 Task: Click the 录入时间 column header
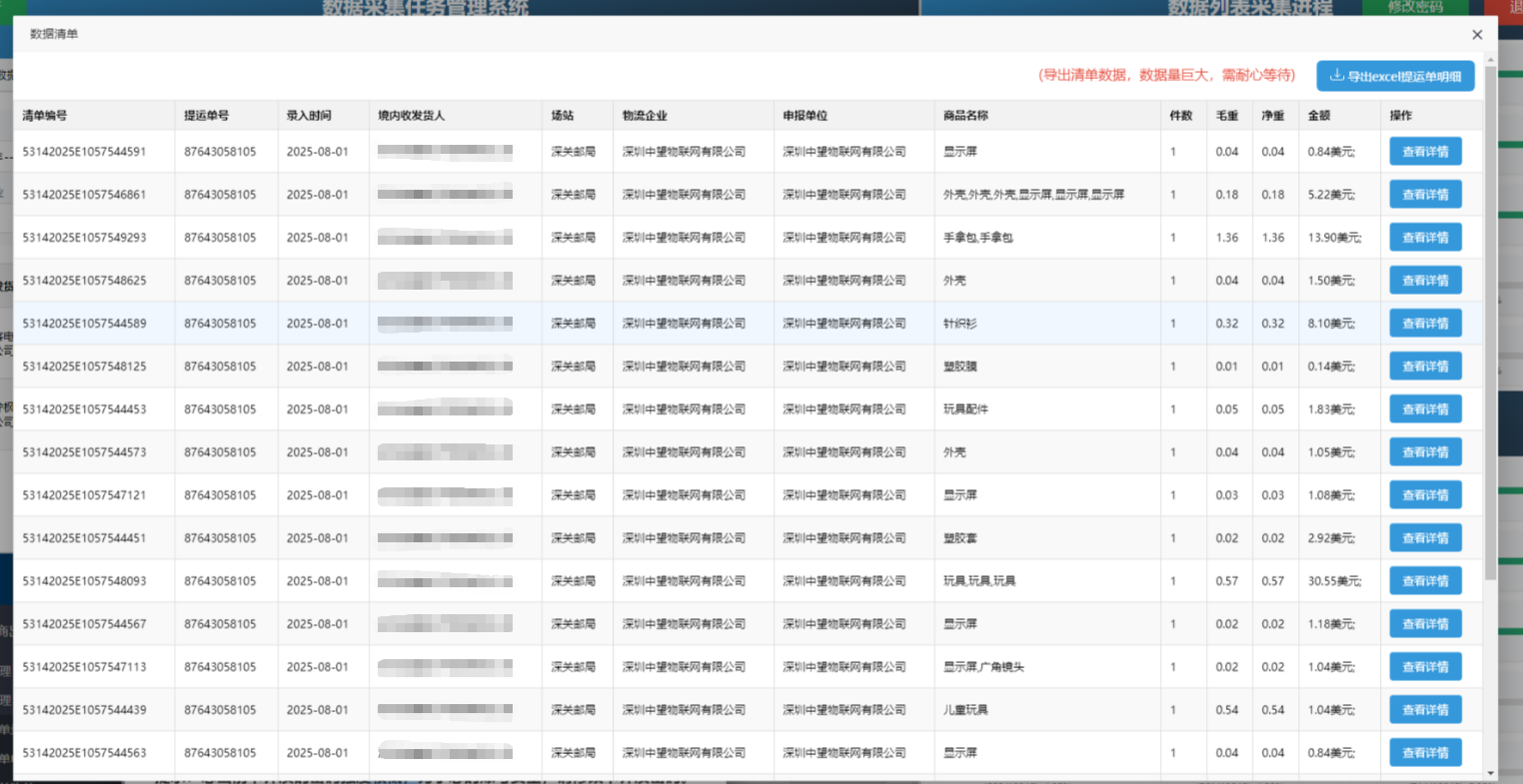click(x=309, y=116)
